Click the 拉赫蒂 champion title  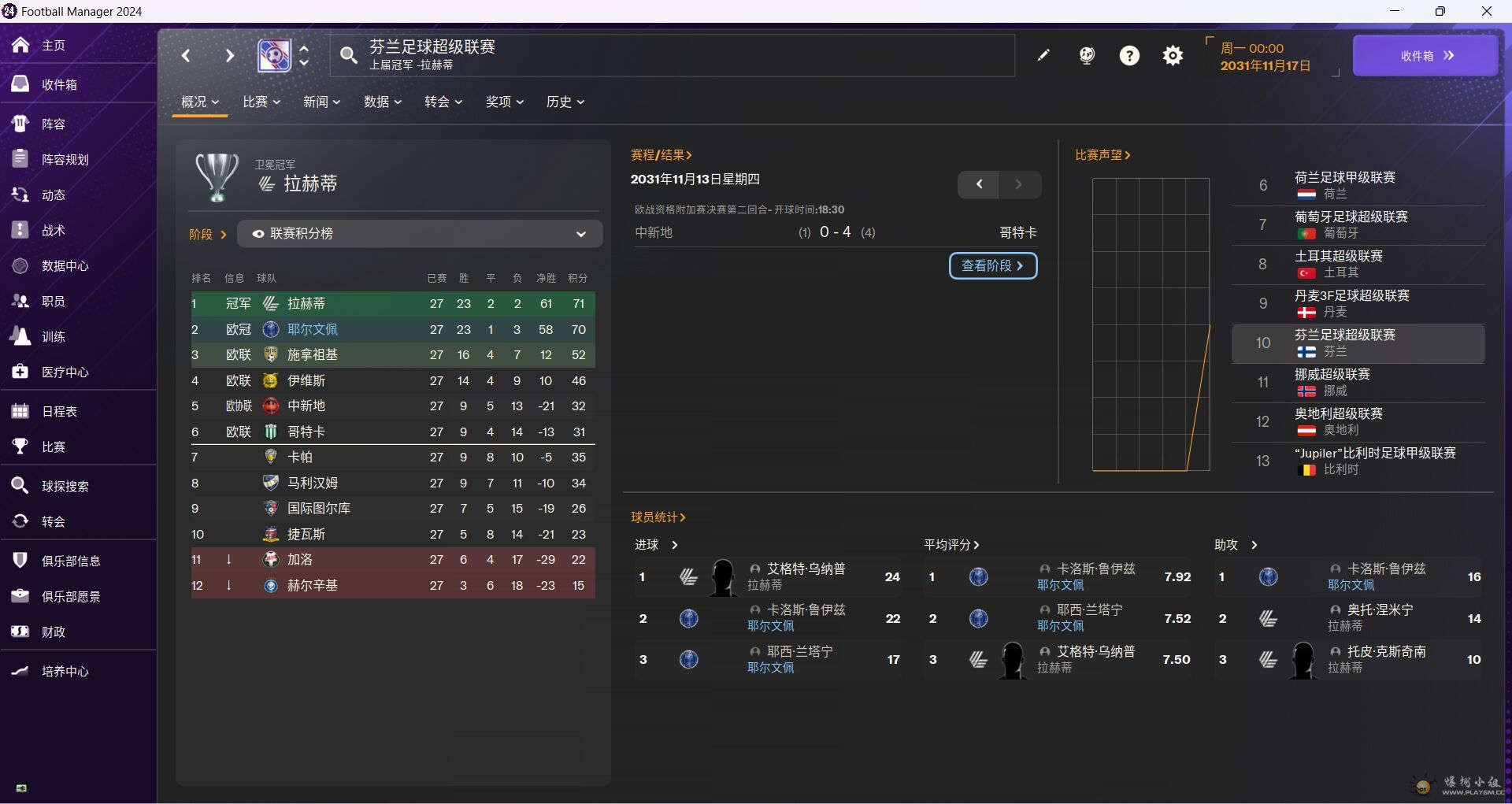coord(310,183)
